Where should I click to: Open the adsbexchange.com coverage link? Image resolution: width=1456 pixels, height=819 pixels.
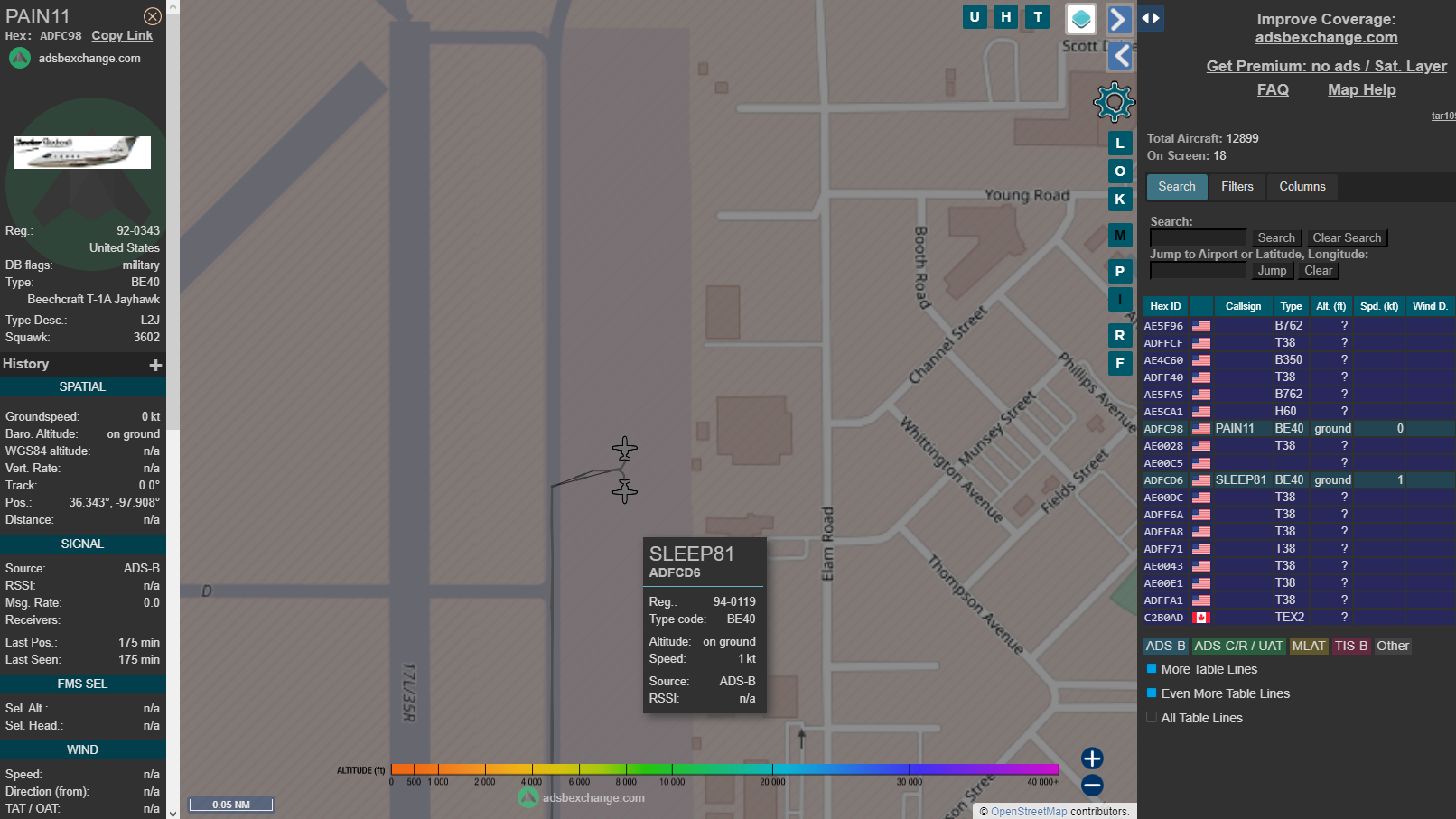[1326, 37]
